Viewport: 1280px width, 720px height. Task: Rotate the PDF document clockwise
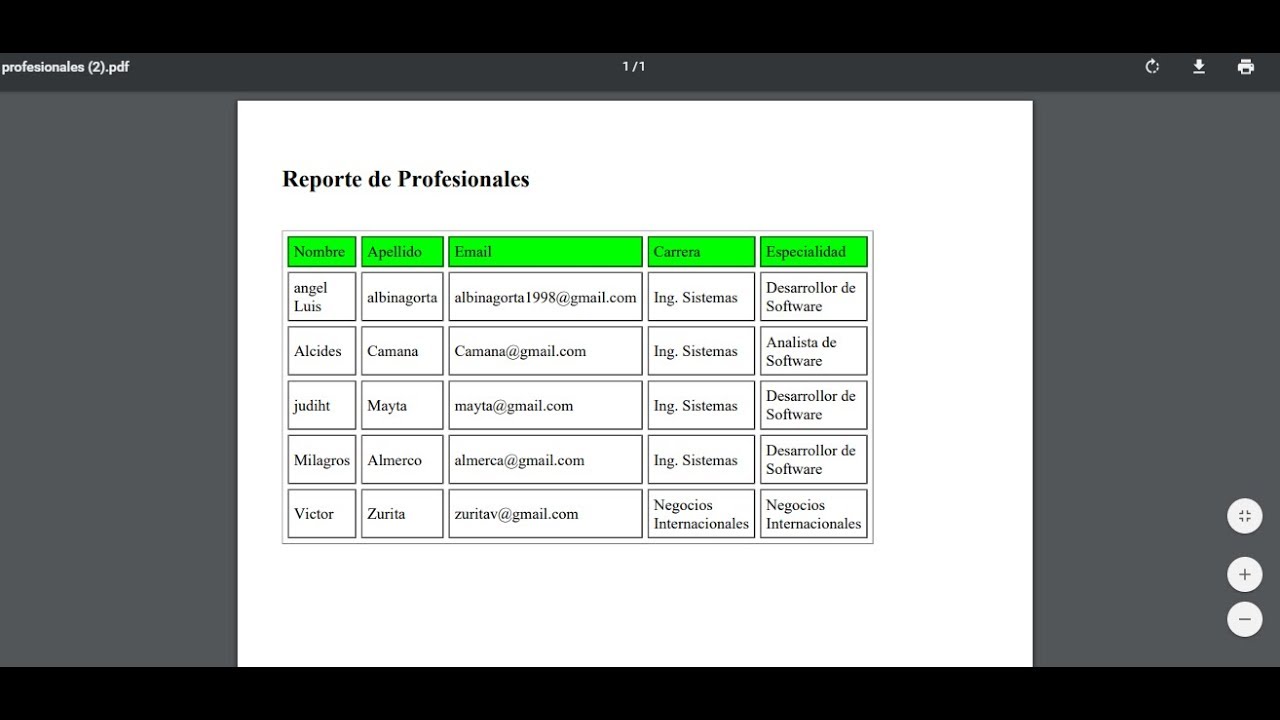click(1152, 67)
